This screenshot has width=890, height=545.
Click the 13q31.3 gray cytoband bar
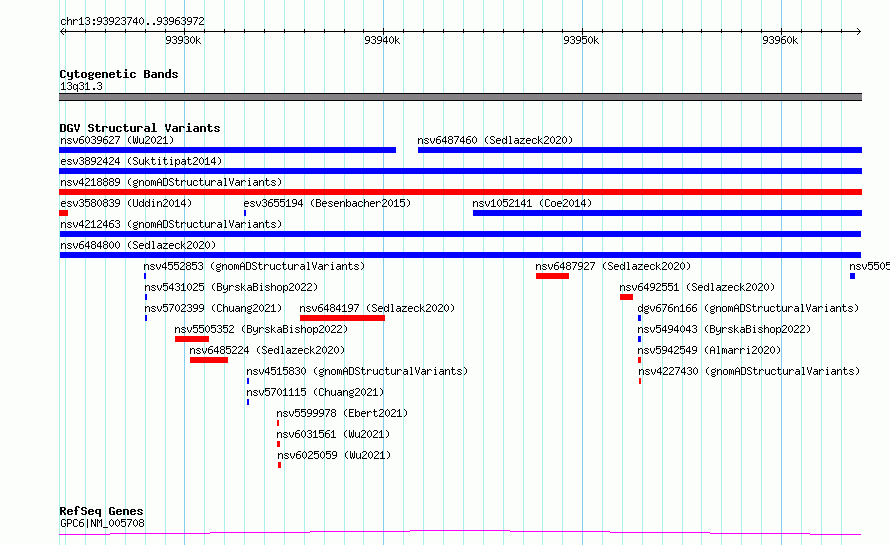[460, 97]
